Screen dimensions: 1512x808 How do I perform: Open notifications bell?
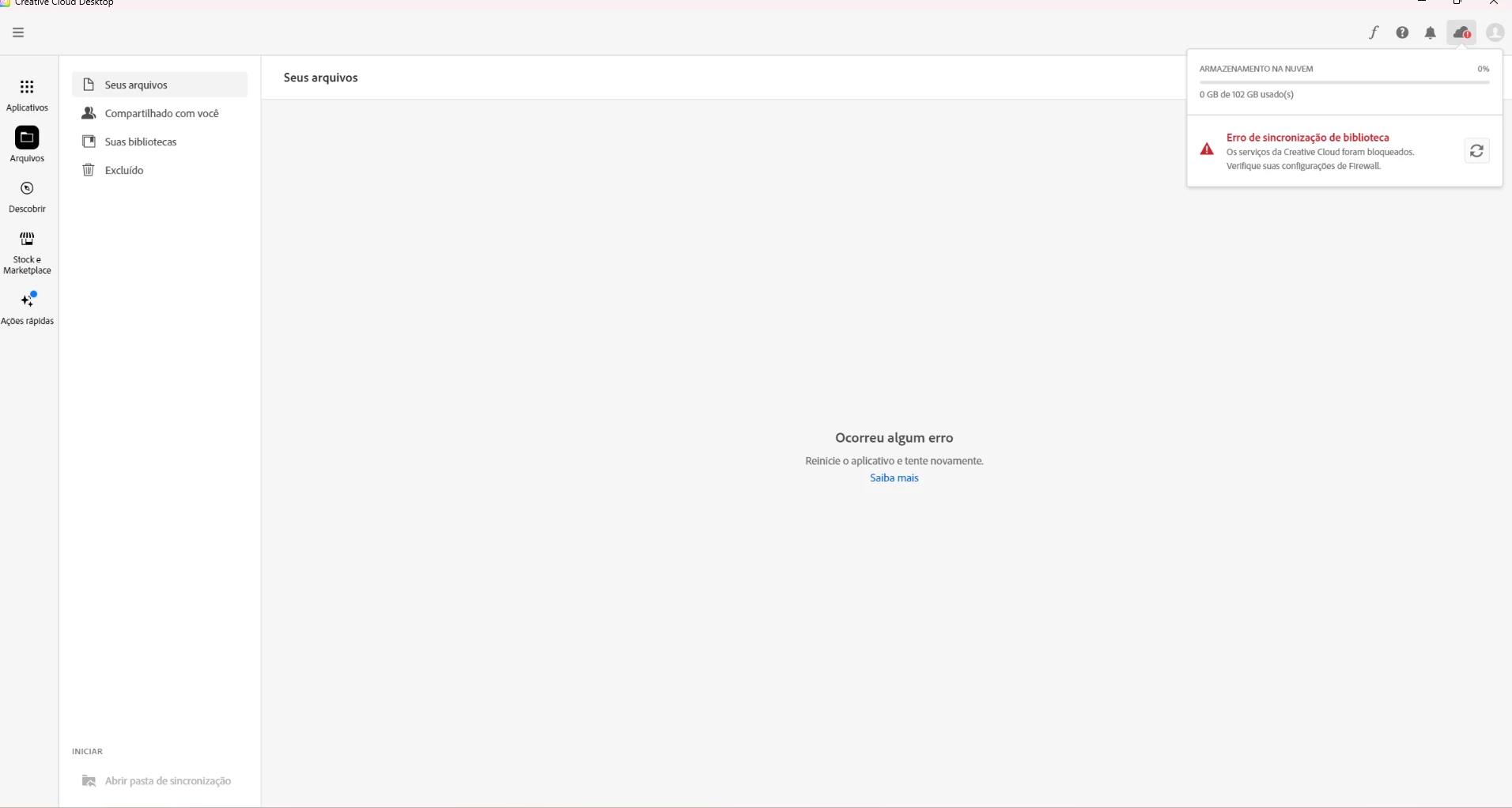click(1431, 33)
